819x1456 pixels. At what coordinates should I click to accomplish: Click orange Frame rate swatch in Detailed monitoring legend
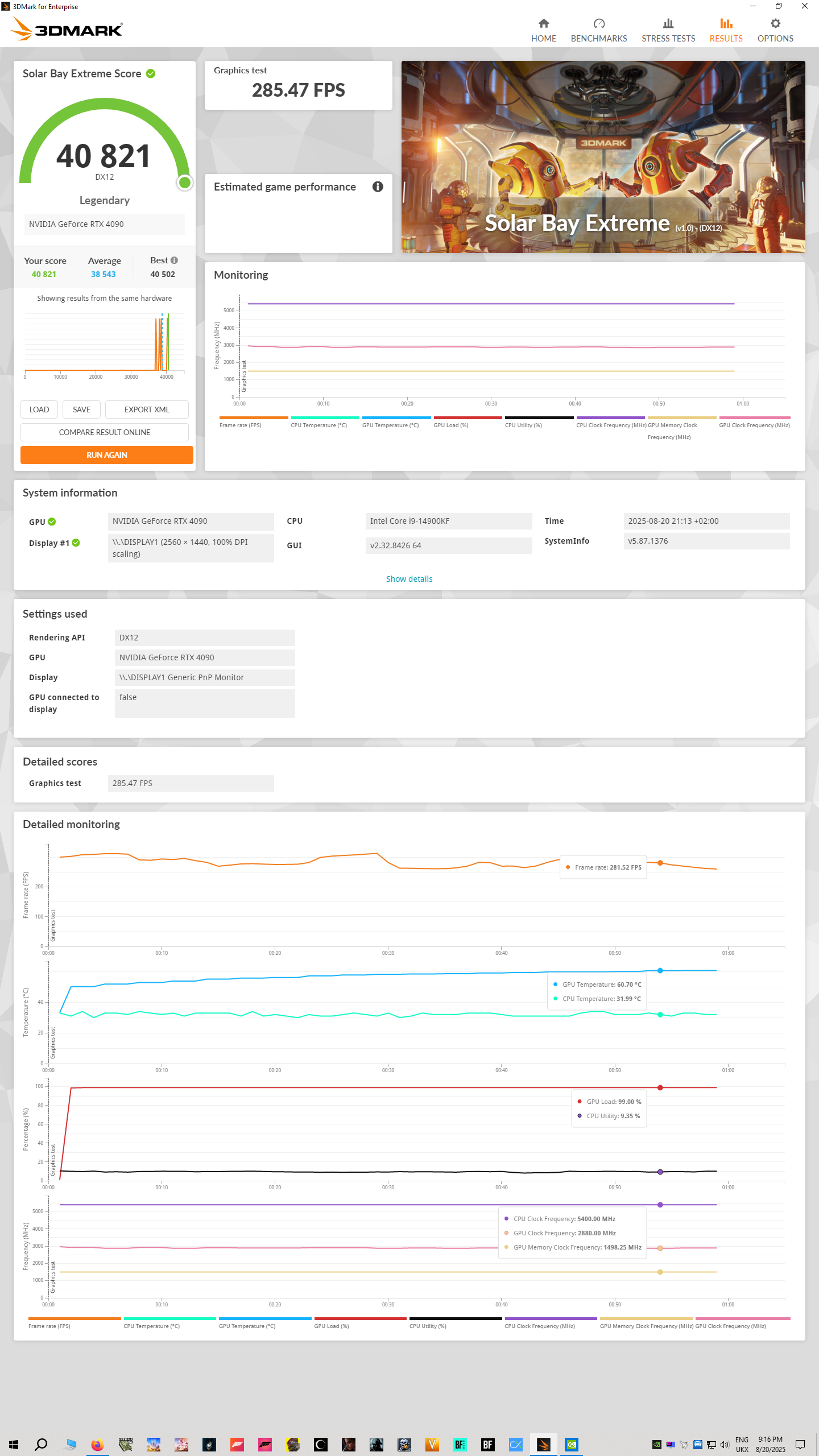pos(75,1318)
